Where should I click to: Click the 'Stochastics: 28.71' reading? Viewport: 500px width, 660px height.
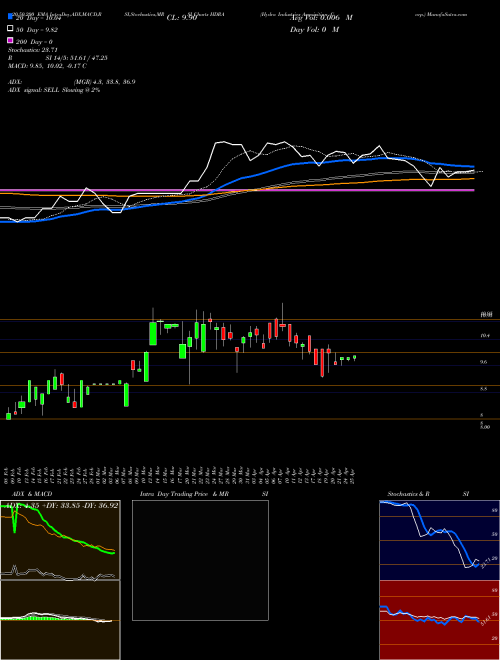pyautogui.click(x=32, y=50)
